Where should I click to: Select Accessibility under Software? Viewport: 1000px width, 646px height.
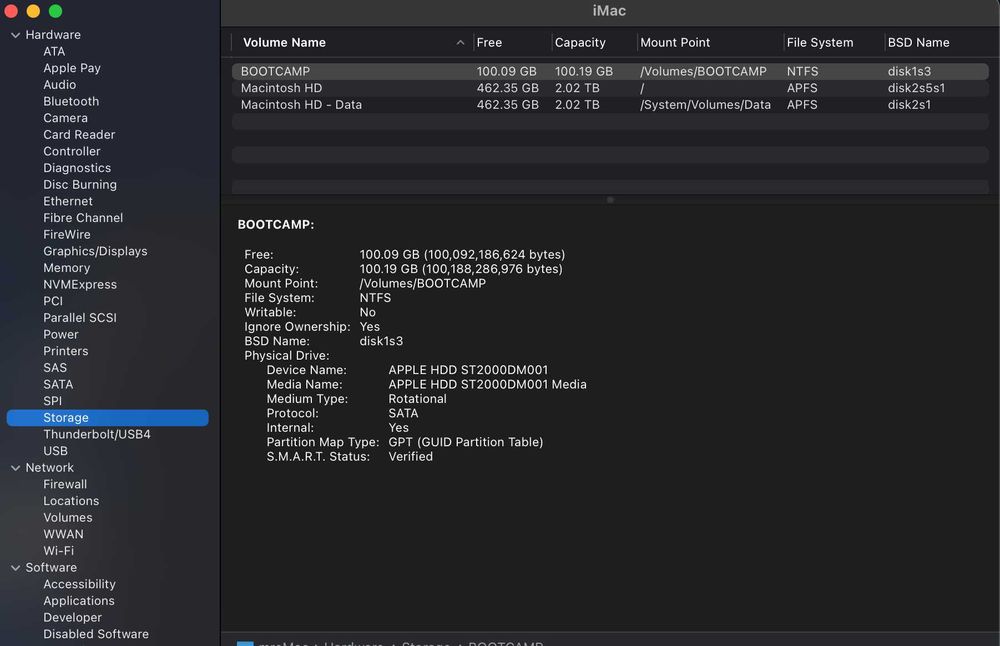79,584
